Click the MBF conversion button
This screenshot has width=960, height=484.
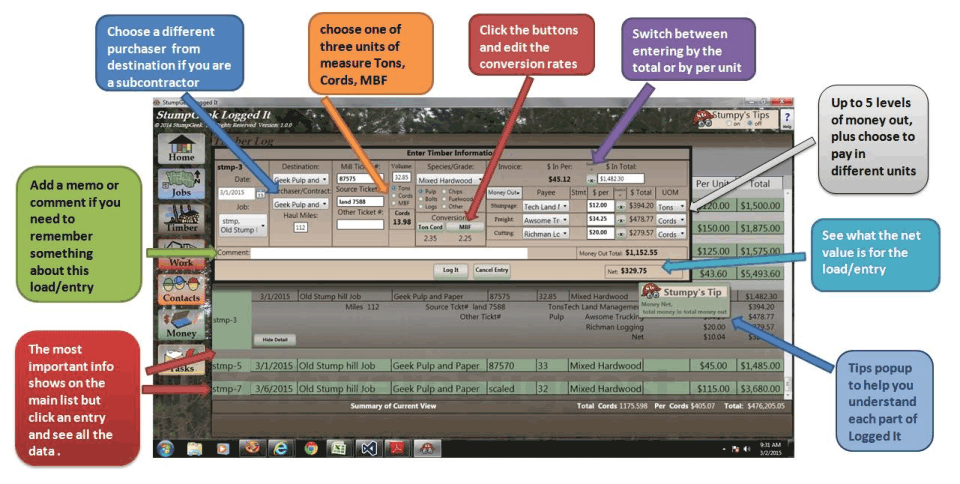[465, 227]
